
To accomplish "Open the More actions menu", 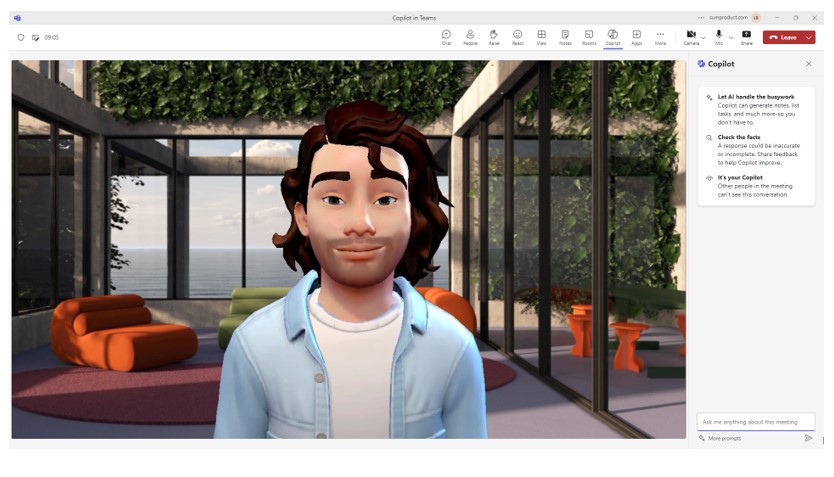I will coord(660,36).
